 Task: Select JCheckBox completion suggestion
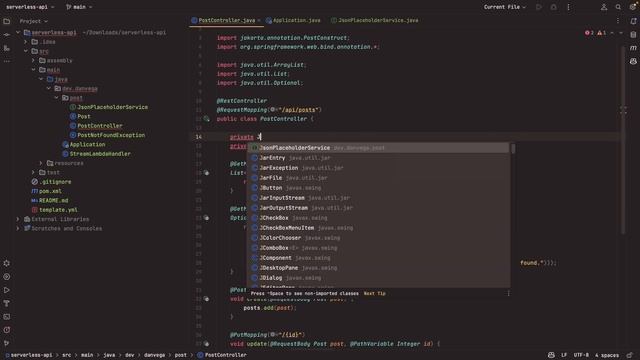(378, 218)
